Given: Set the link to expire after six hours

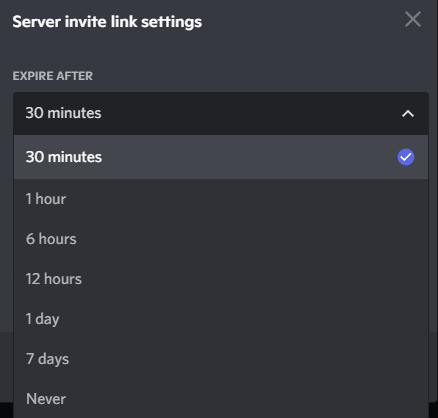Looking at the screenshot, I should [221, 239].
